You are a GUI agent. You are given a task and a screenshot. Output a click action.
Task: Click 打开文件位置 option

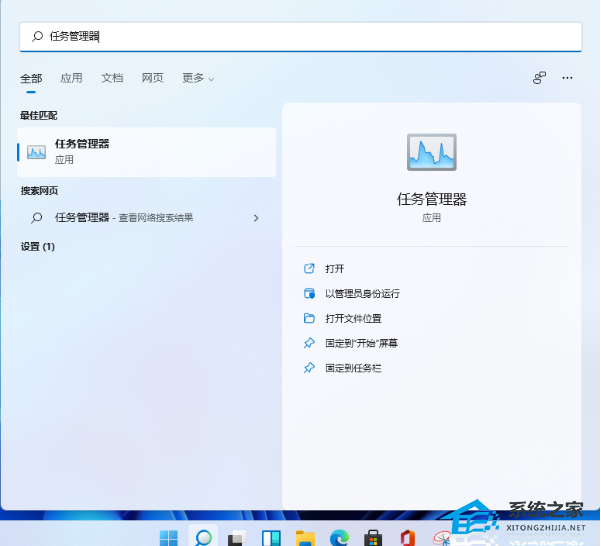pyautogui.click(x=353, y=319)
